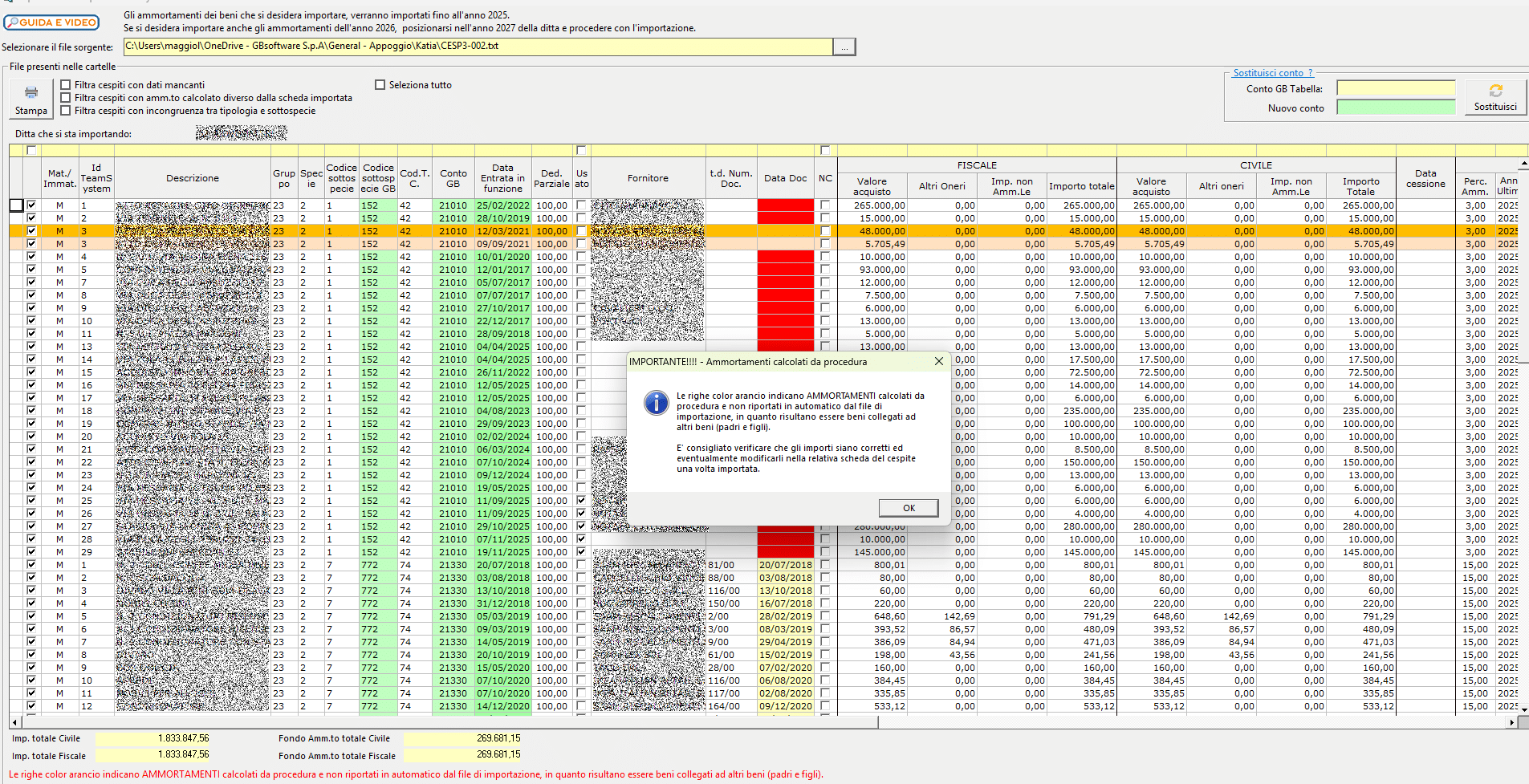Open the Guida e Video help
Viewport: 1529px width, 784px height.
[x=51, y=22]
